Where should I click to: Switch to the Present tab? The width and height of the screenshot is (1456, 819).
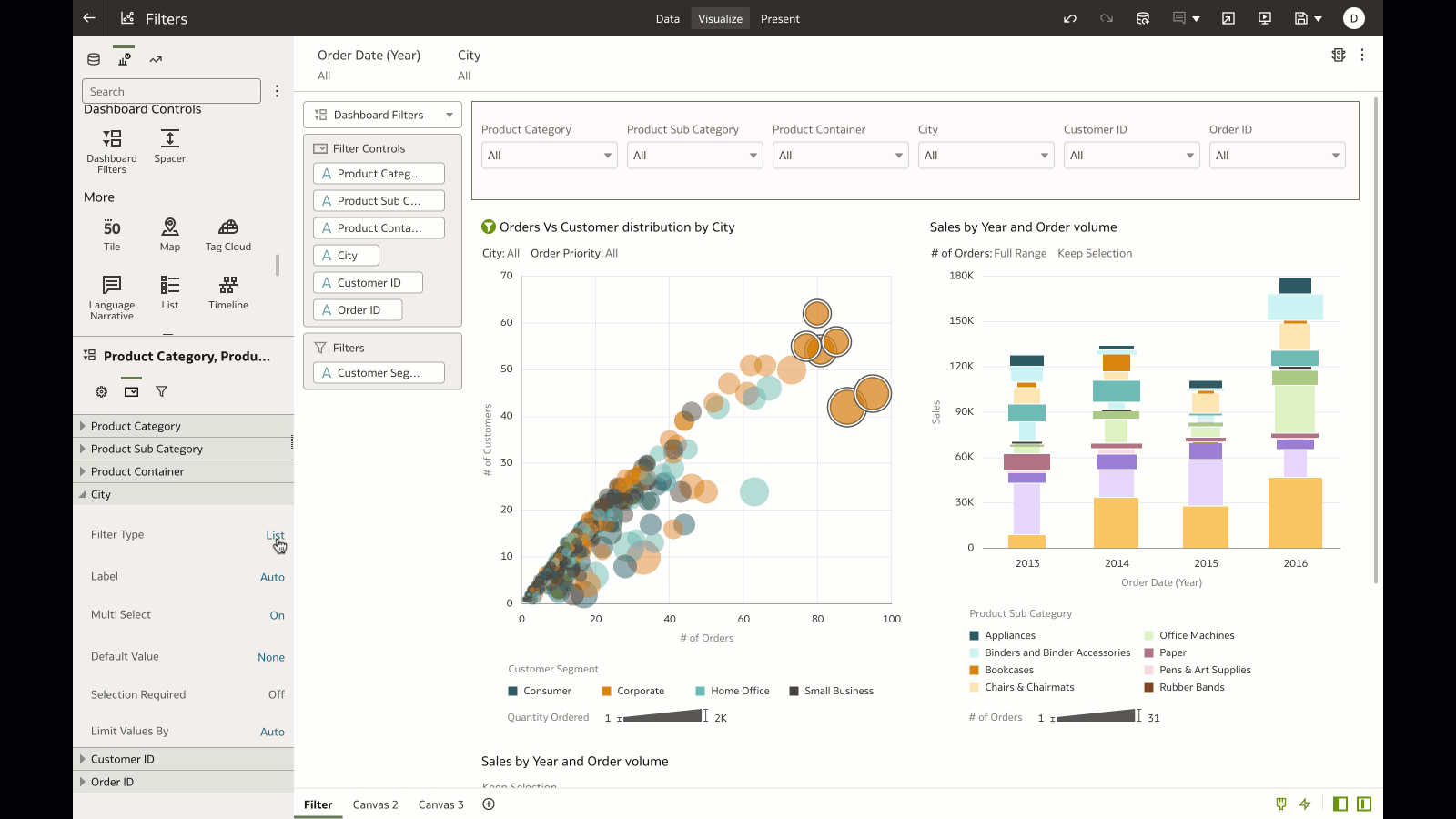tap(780, 18)
